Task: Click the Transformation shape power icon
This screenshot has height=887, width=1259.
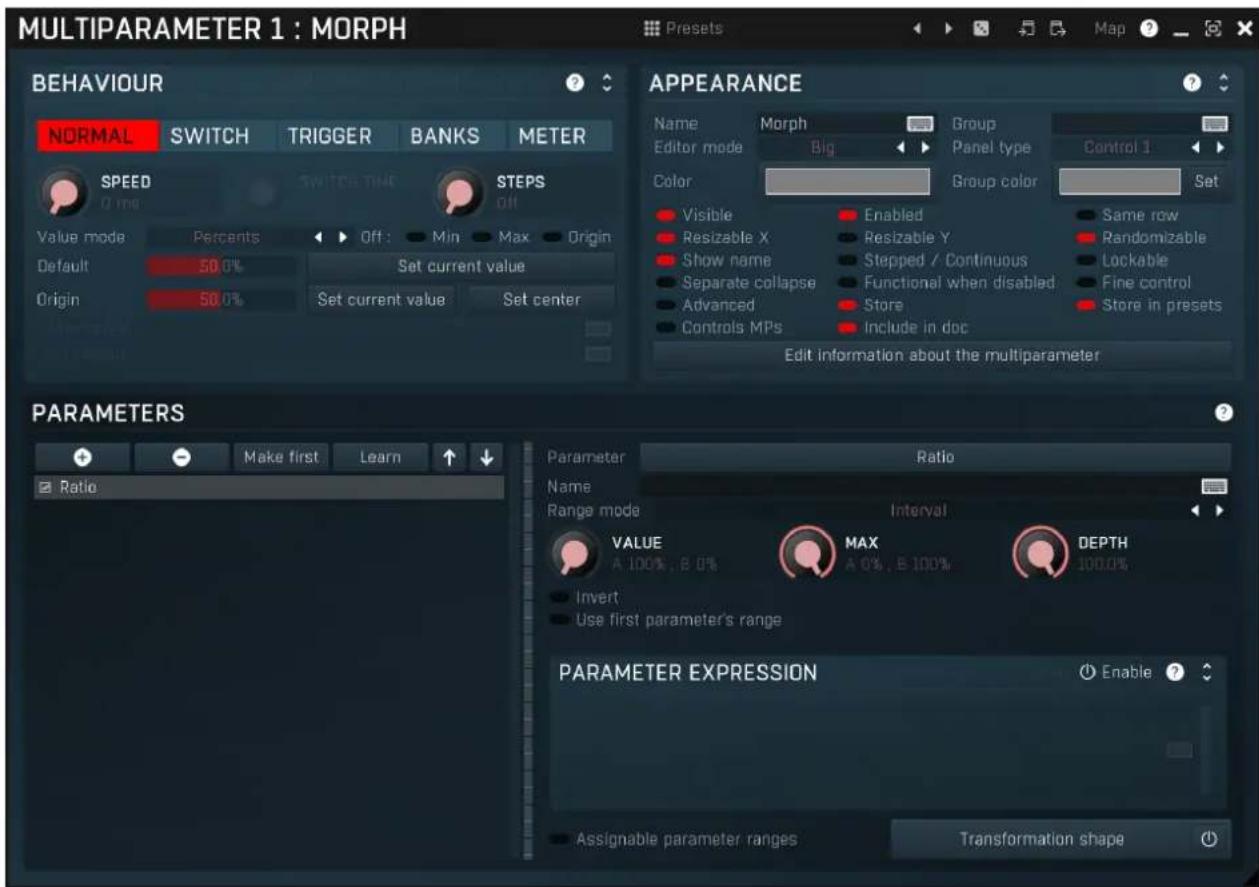Action: click(1209, 839)
